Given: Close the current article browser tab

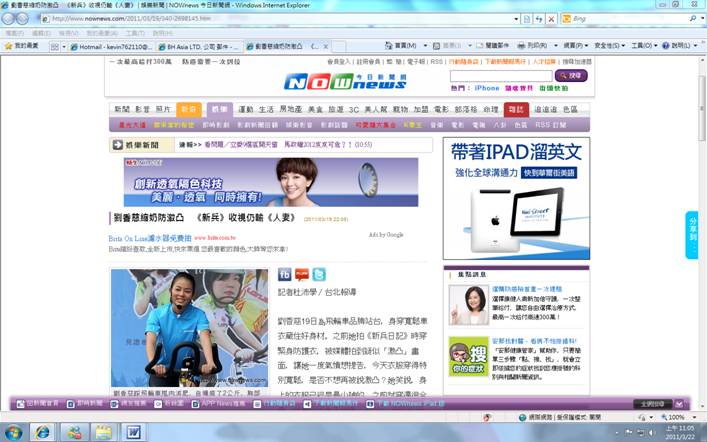Looking at the screenshot, I should pos(326,46).
